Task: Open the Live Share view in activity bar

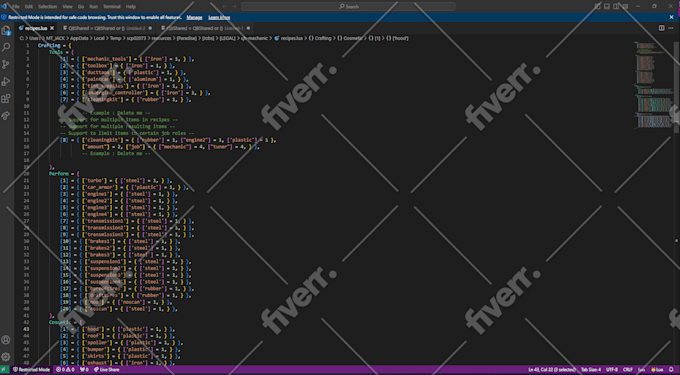Action: [x=6, y=116]
